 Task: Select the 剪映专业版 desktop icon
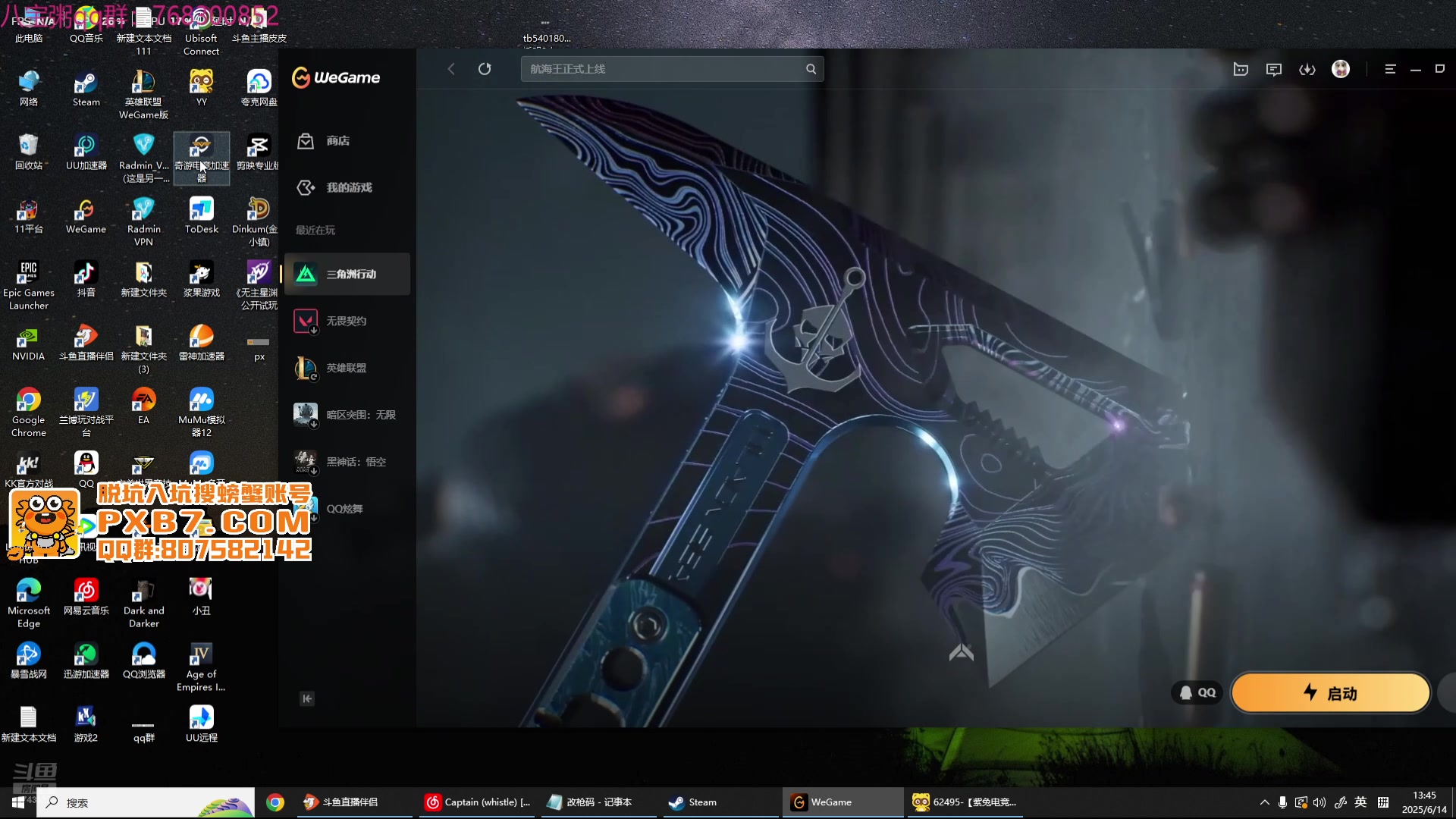(259, 152)
